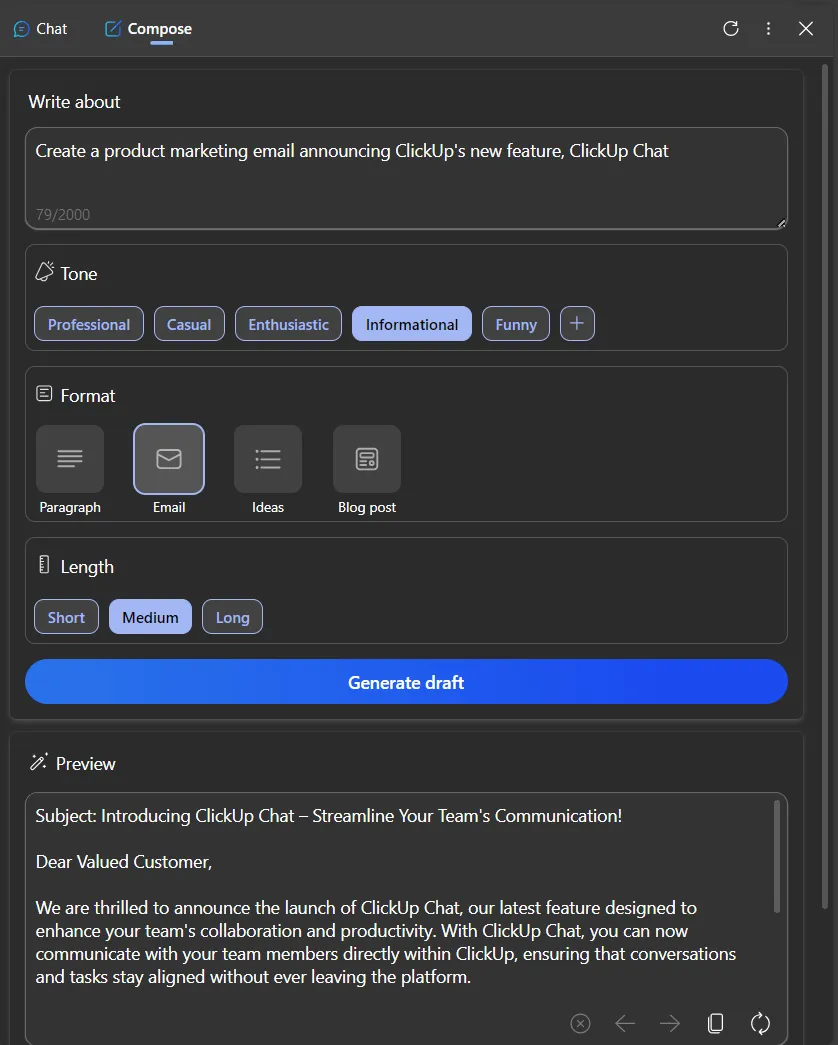Click the Preview magic wand icon
The width and height of the screenshot is (838, 1045).
click(39, 762)
